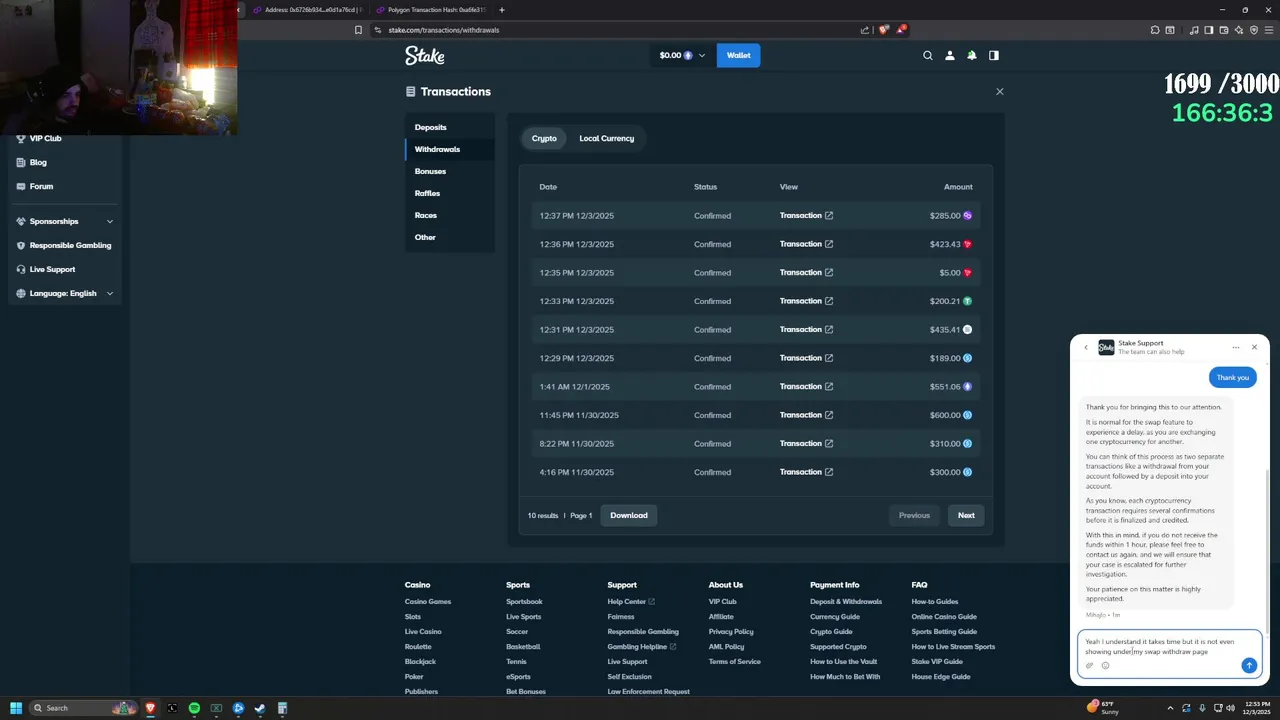The height and width of the screenshot is (720, 1280).
Task: Open the taskbar weather widget
Action: [1104, 708]
